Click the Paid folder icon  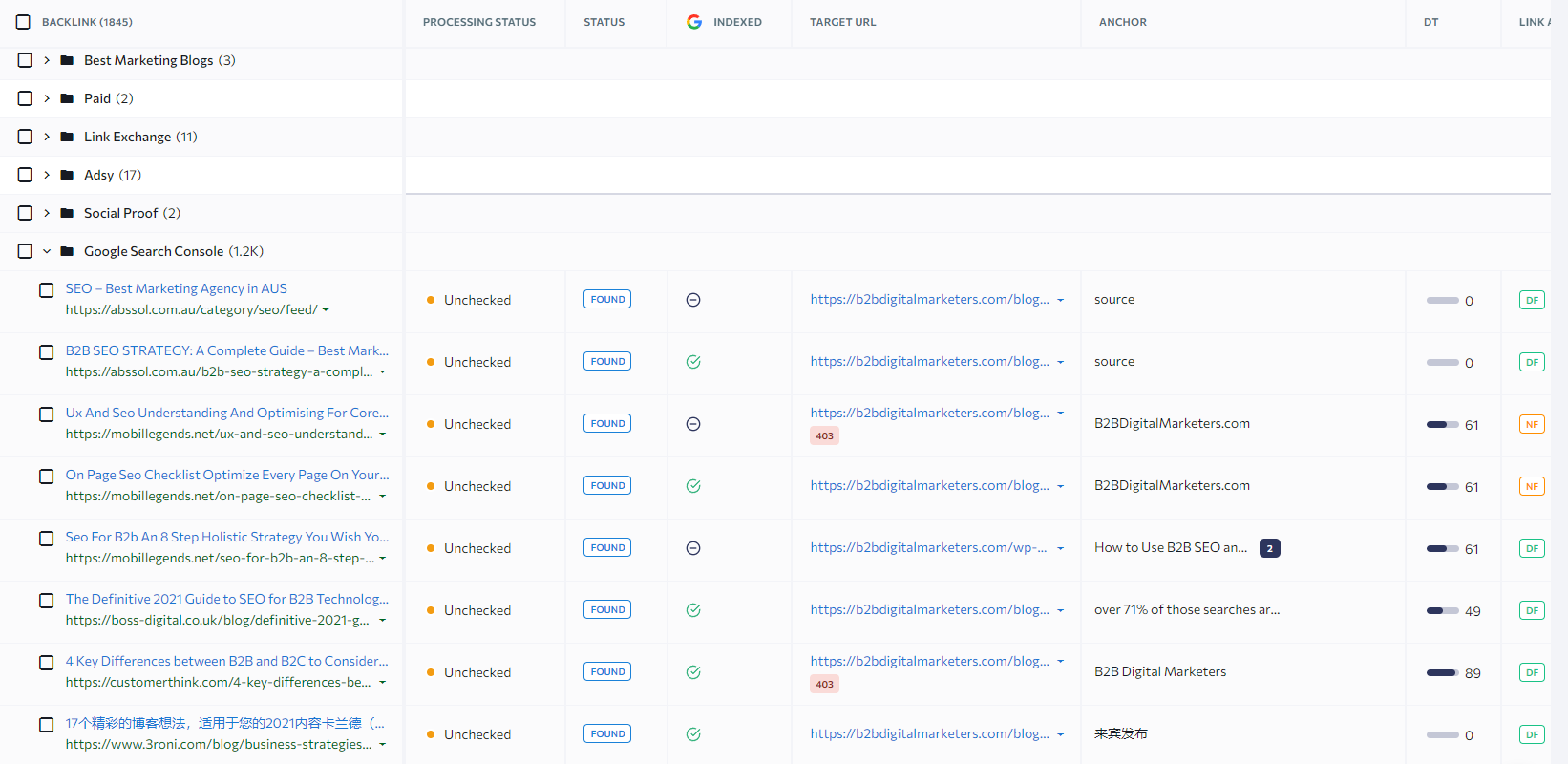click(x=67, y=98)
